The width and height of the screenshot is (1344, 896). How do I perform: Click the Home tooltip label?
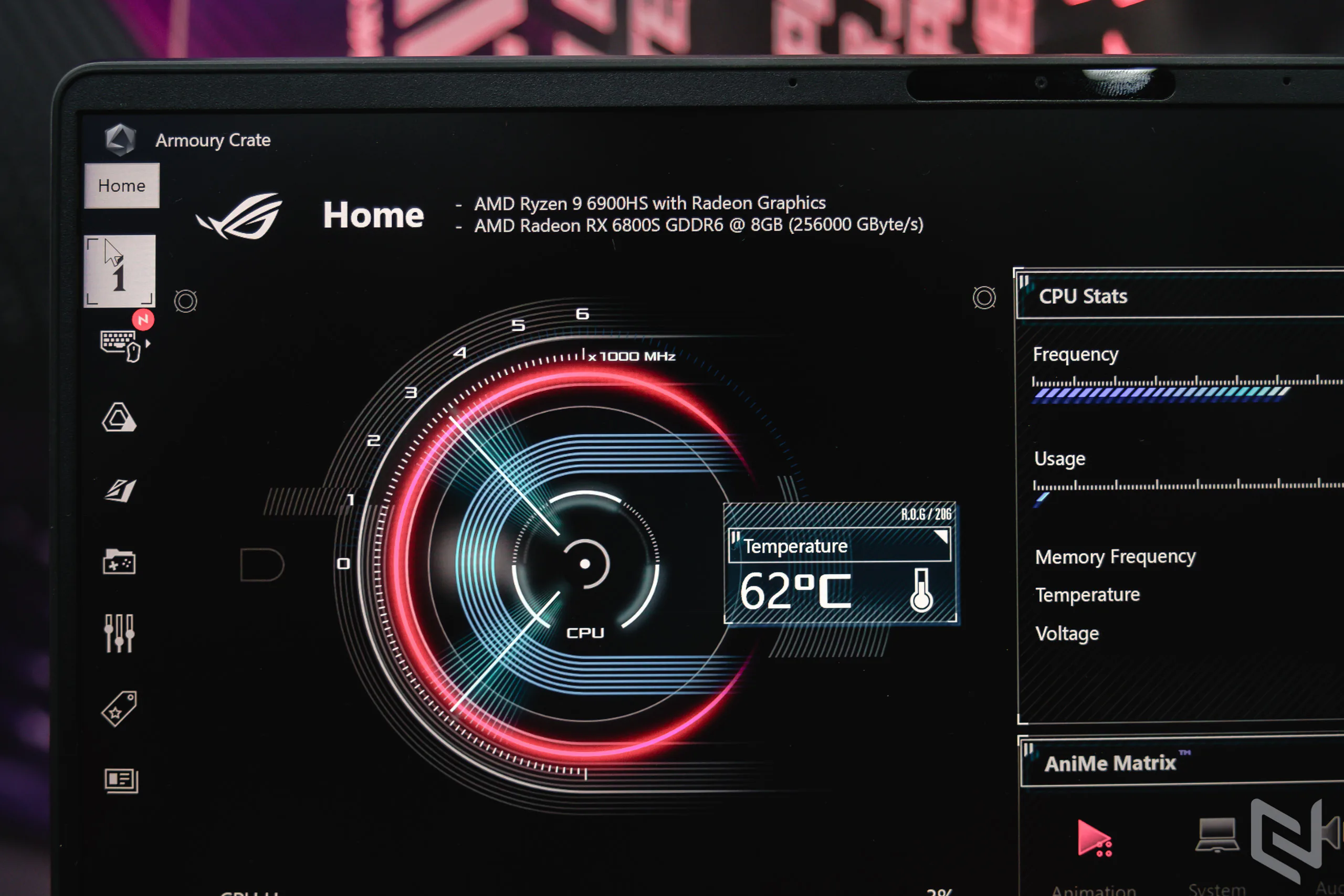[122, 186]
